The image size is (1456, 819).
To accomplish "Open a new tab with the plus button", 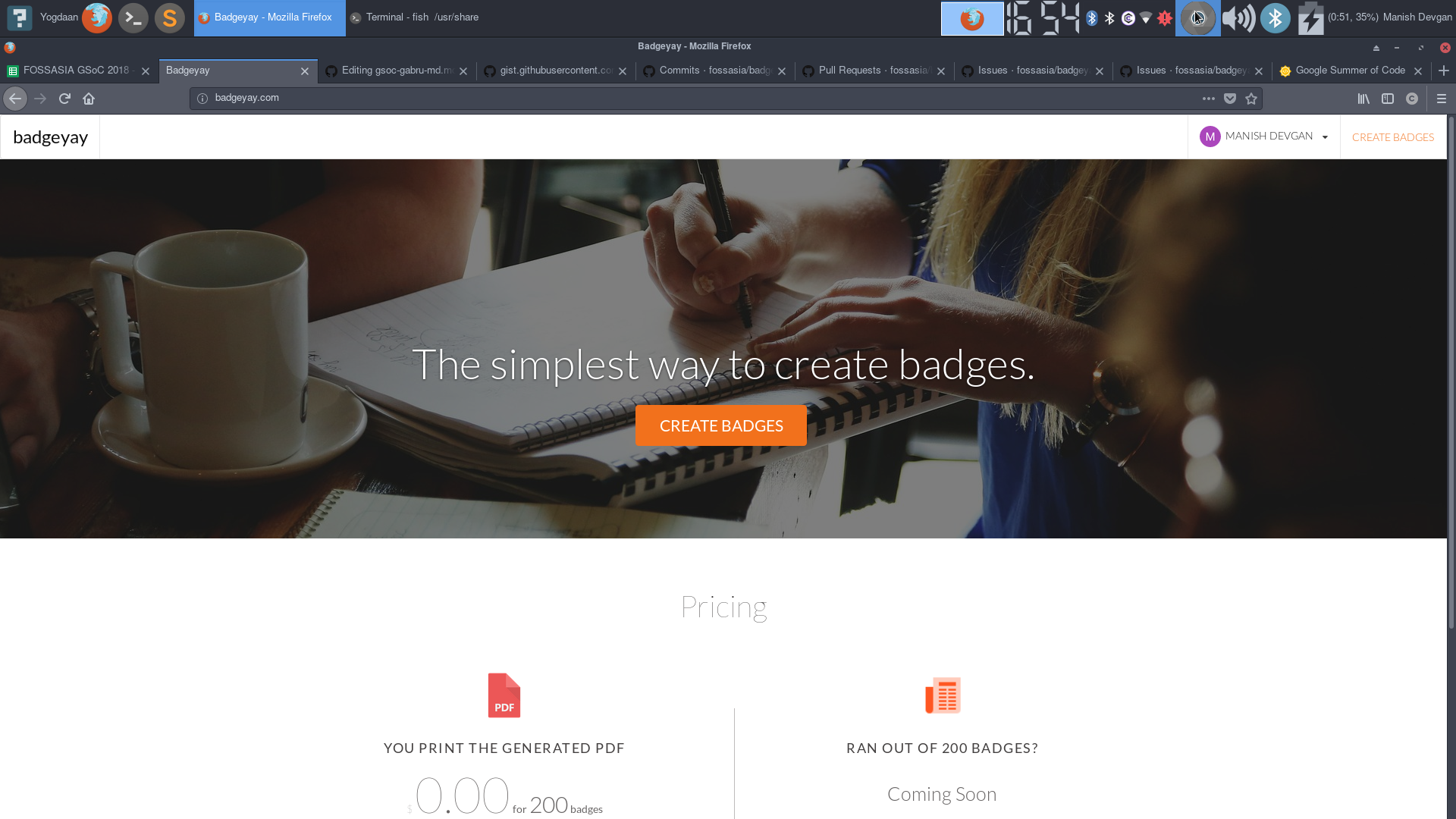I will tap(1444, 71).
